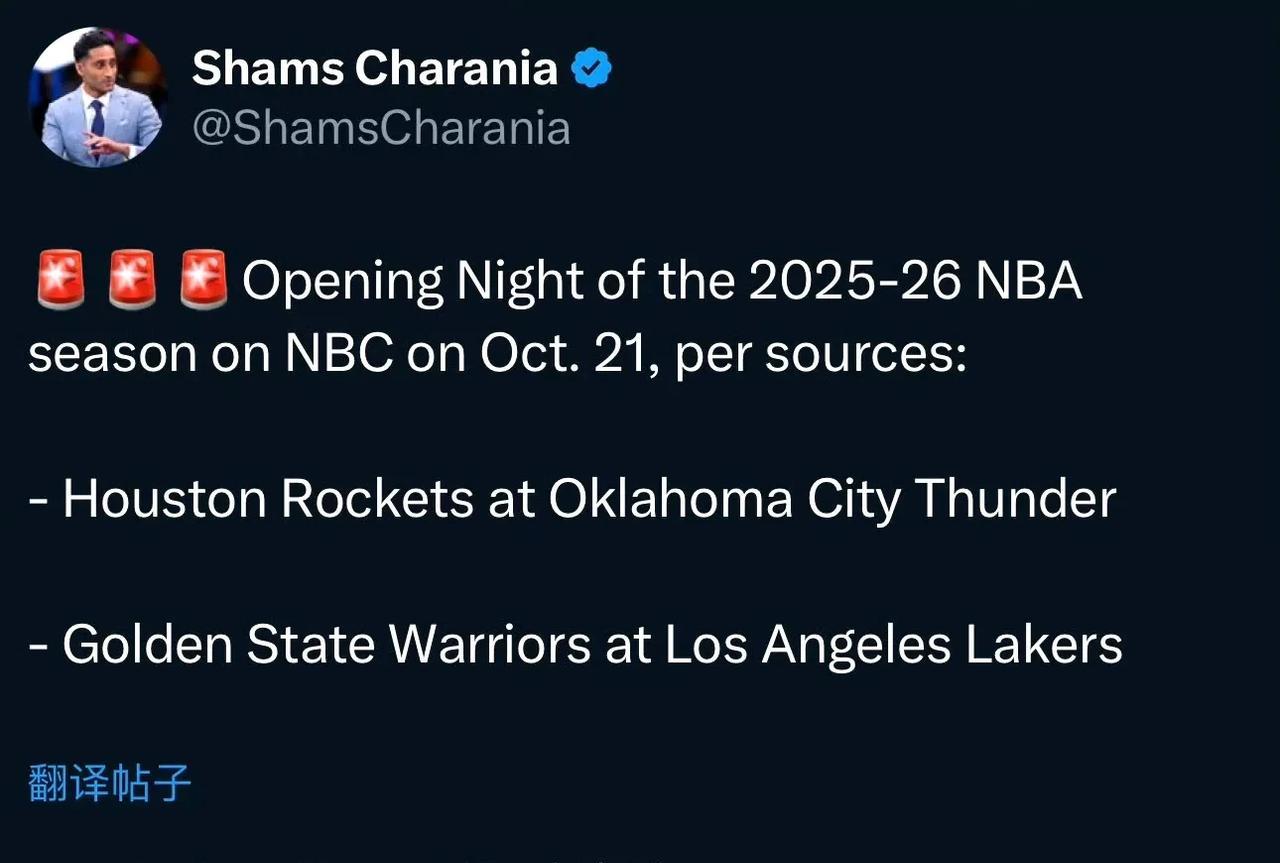Click the display name Shams Charania
The image size is (1280, 863).
pos(374,68)
